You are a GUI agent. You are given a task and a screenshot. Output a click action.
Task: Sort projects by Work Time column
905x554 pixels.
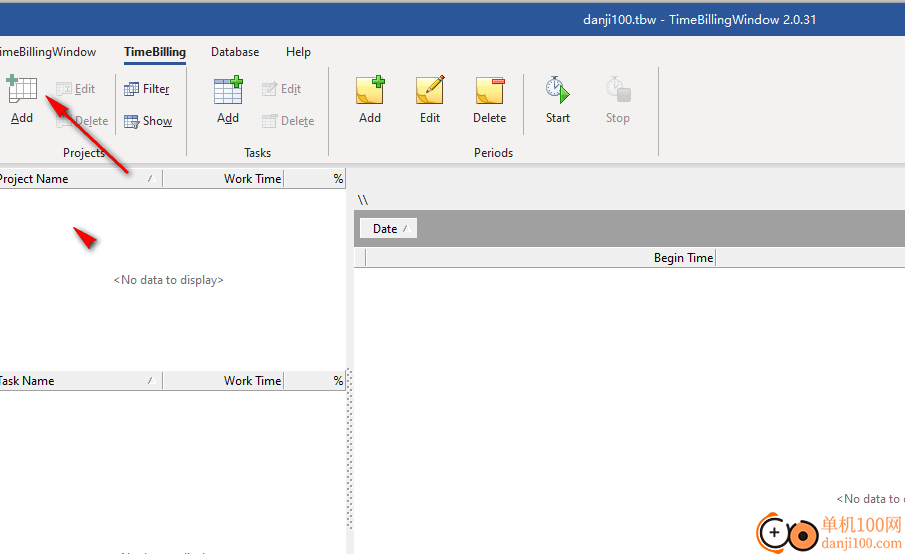(223, 179)
